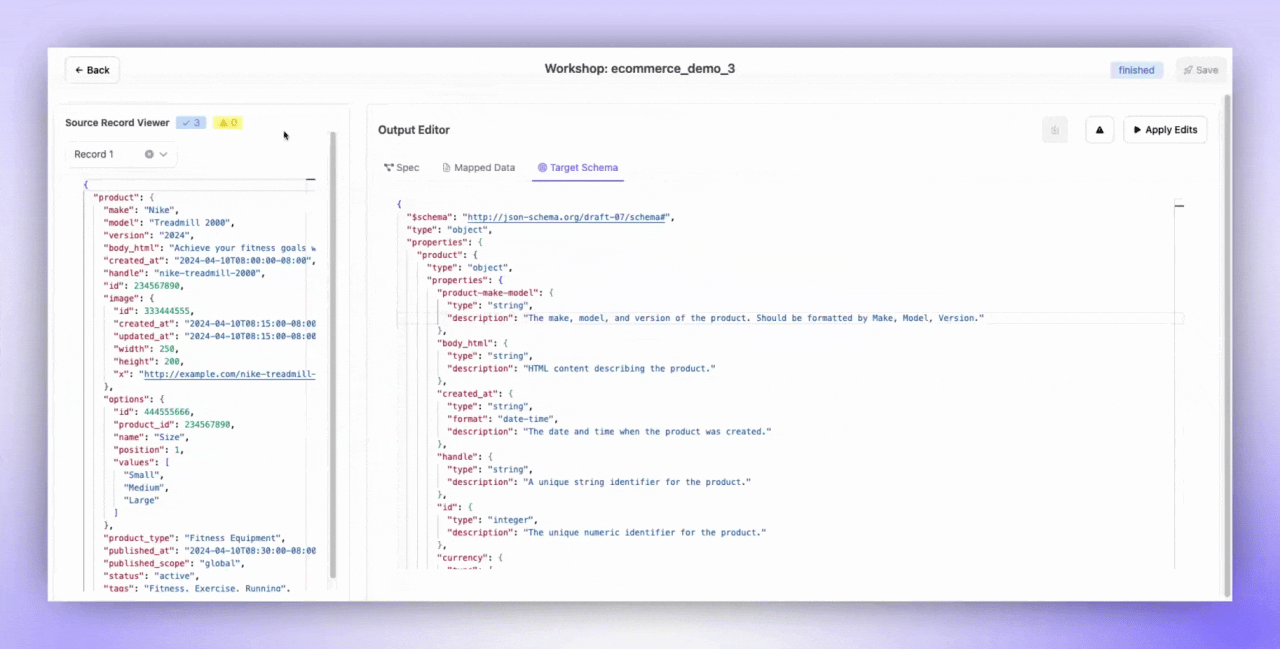
Task: Click the yellow warning badge showing 0
Action: (x=227, y=123)
